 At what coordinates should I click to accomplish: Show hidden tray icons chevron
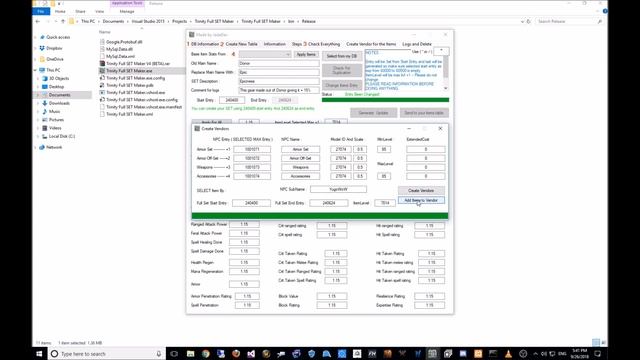[x=536, y=353]
